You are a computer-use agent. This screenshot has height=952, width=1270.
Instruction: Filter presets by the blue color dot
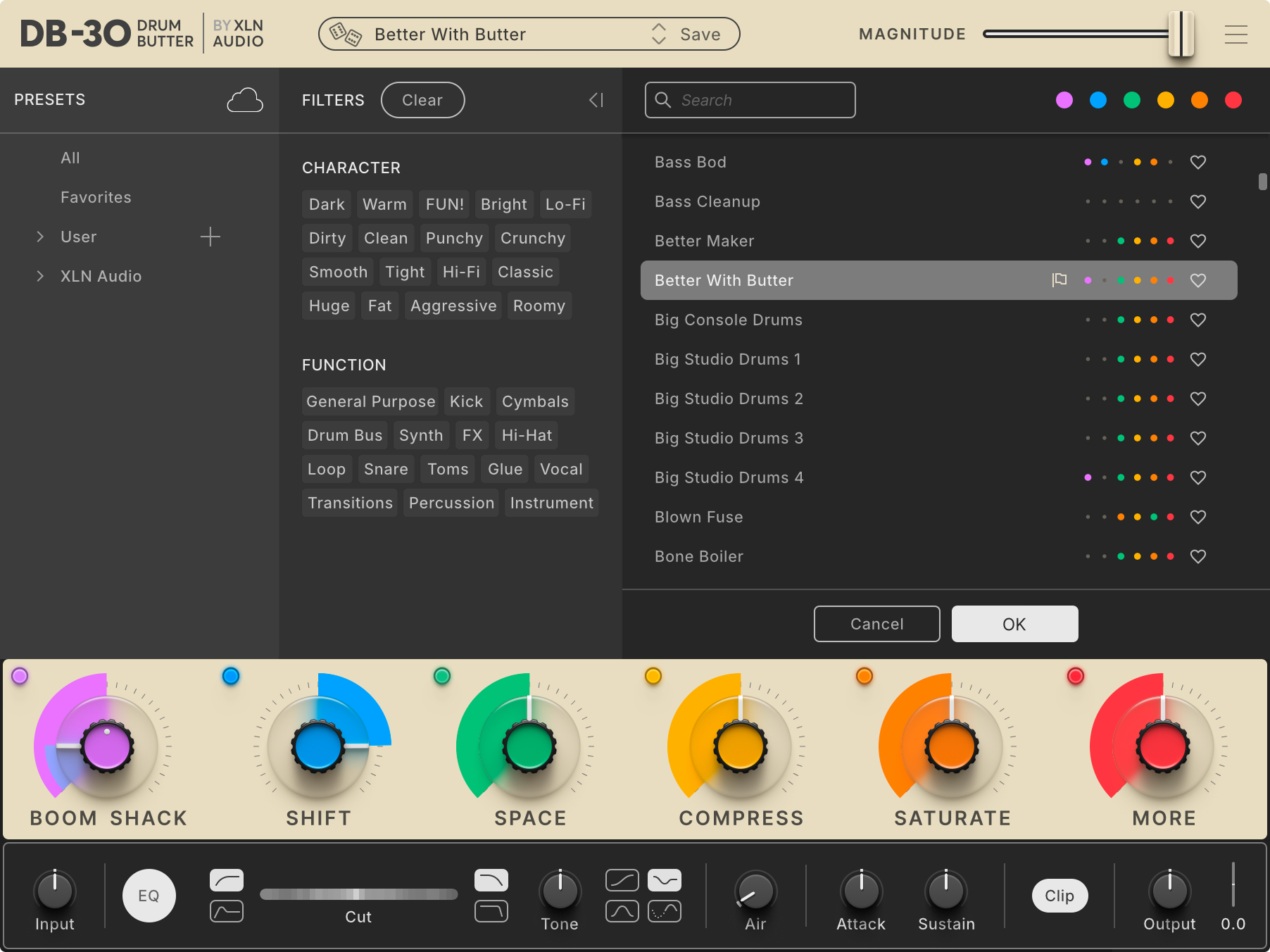click(1098, 100)
